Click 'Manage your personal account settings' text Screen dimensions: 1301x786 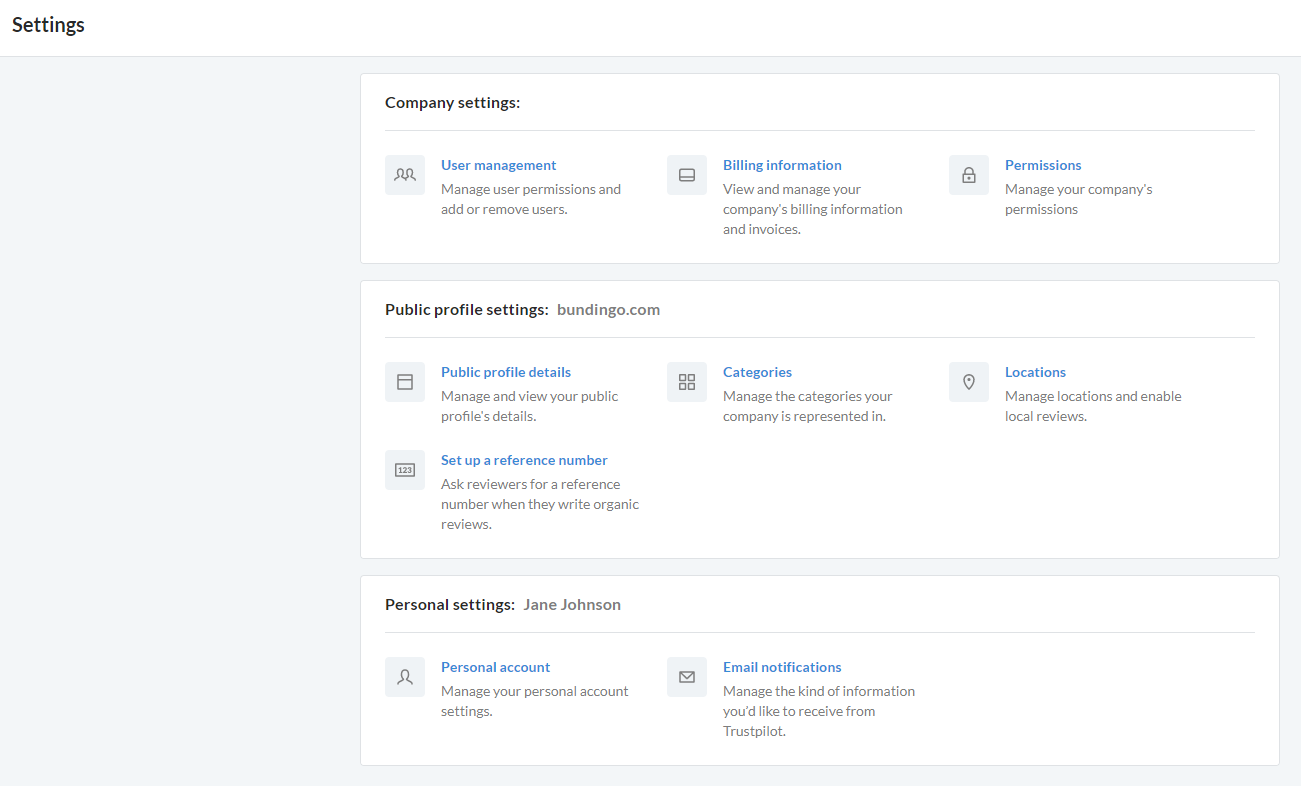tap(535, 701)
